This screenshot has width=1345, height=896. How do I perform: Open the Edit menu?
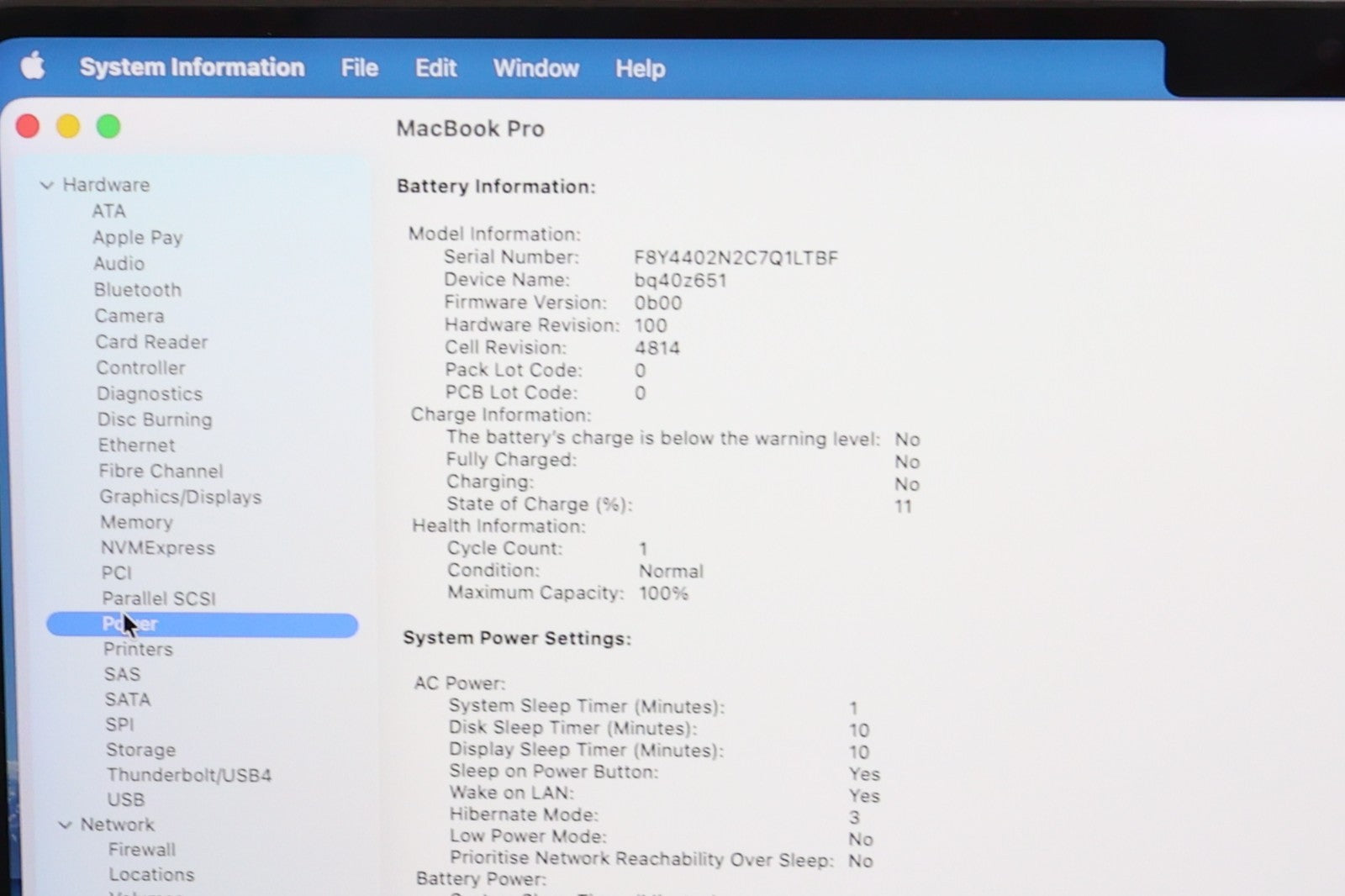coord(435,68)
